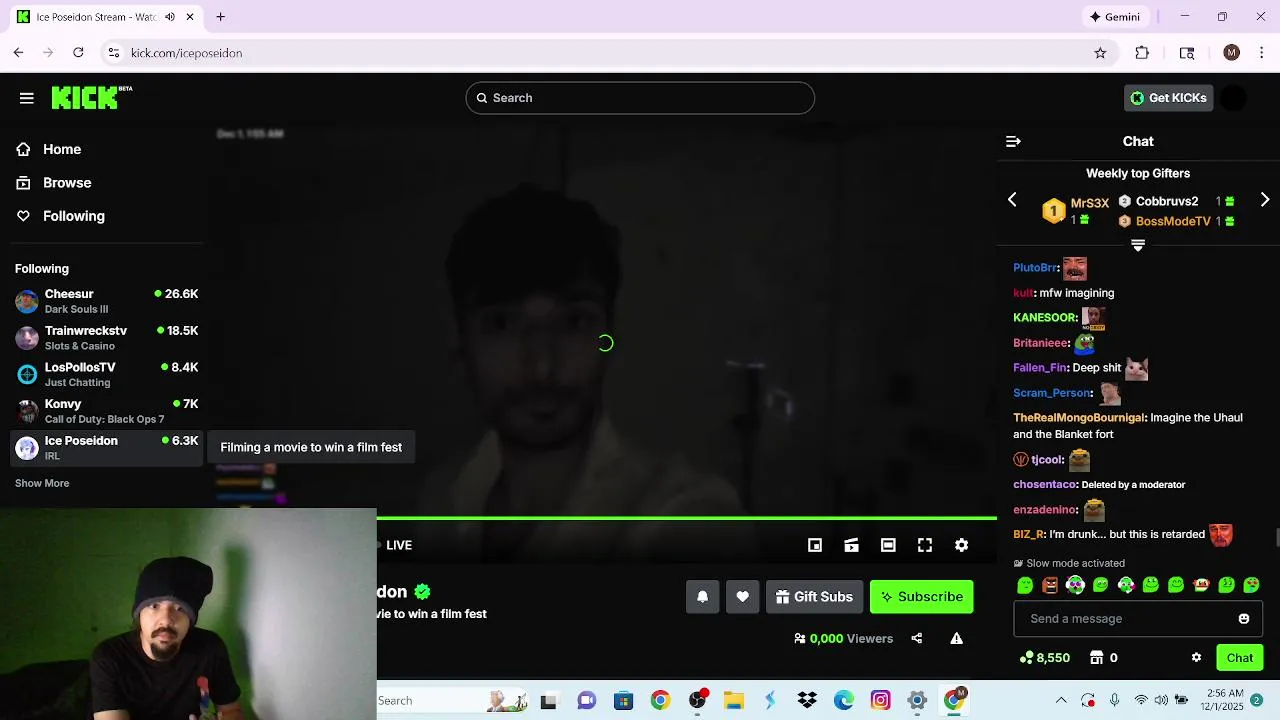
Task: Open Dropbox from taskbar
Action: coord(807,701)
